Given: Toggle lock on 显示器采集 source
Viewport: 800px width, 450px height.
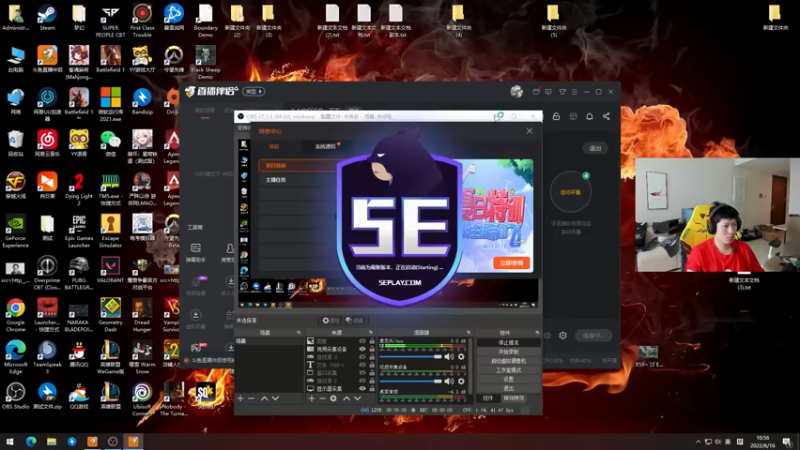Looking at the screenshot, I should [372, 388].
